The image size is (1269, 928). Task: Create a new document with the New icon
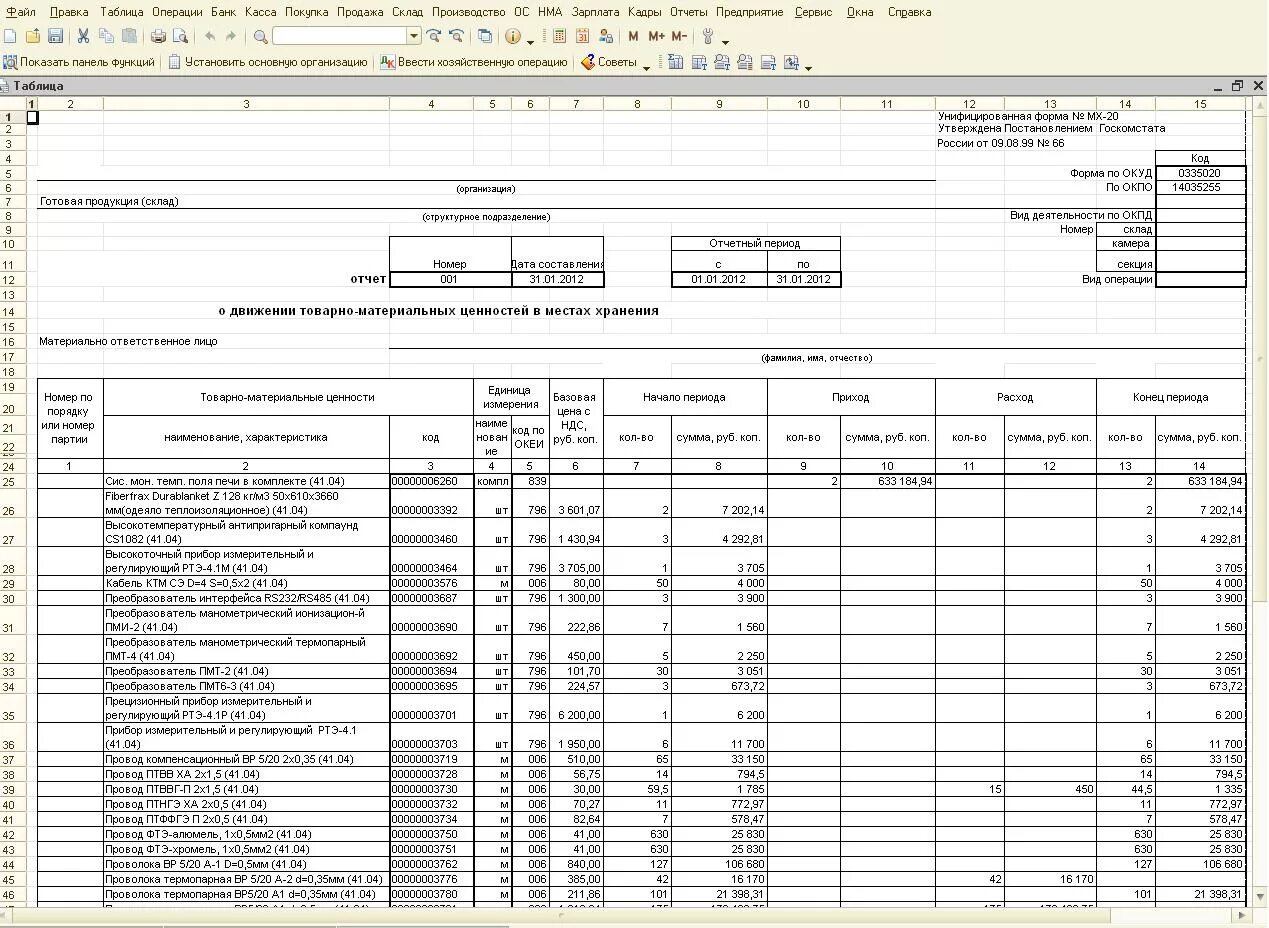pos(10,36)
